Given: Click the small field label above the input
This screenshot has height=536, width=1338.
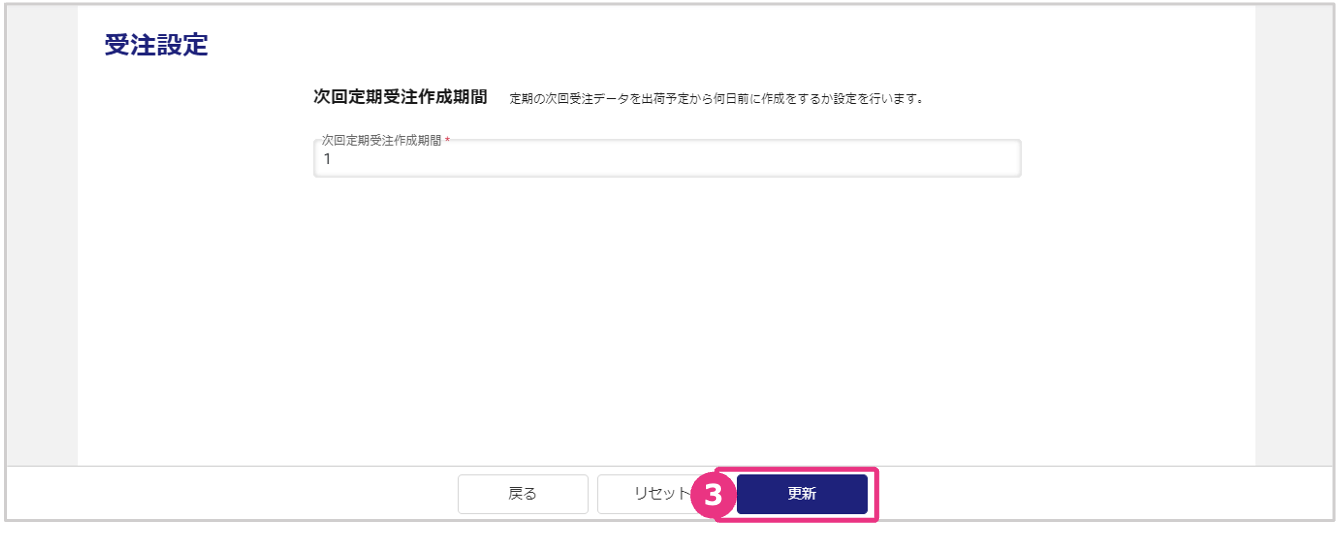Looking at the screenshot, I should (x=381, y=141).
